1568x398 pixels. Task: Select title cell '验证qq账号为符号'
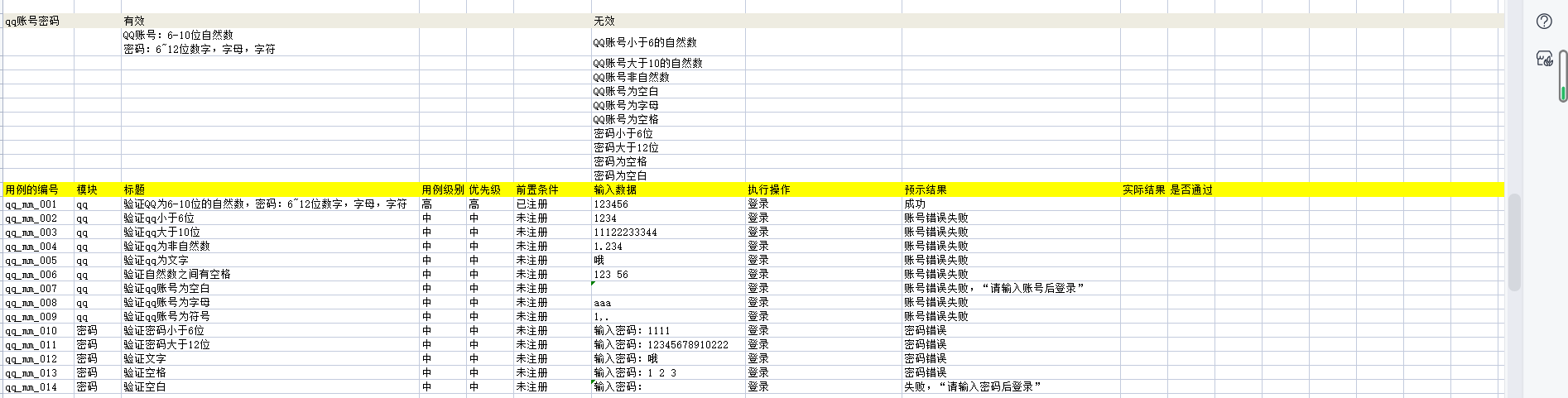[x=270, y=316]
